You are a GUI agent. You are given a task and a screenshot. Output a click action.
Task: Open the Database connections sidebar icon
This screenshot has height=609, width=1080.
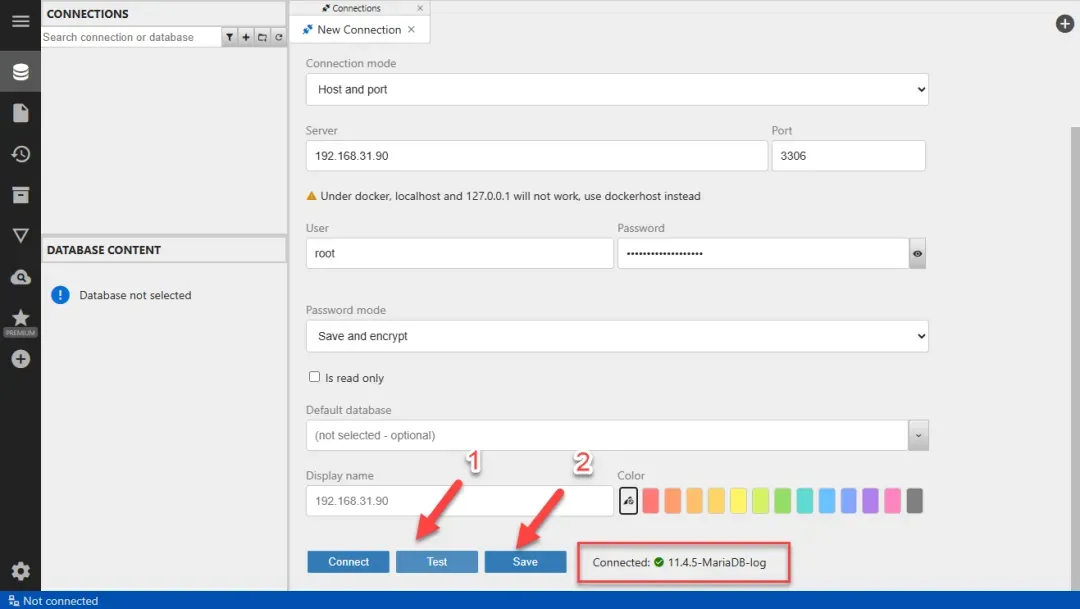pyautogui.click(x=20, y=72)
